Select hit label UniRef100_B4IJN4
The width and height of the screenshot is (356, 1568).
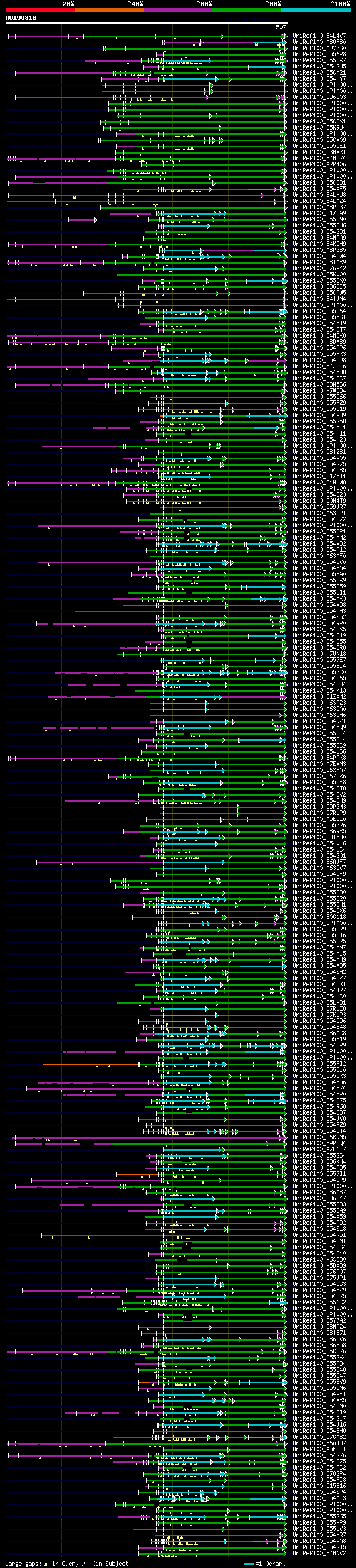(319, 299)
